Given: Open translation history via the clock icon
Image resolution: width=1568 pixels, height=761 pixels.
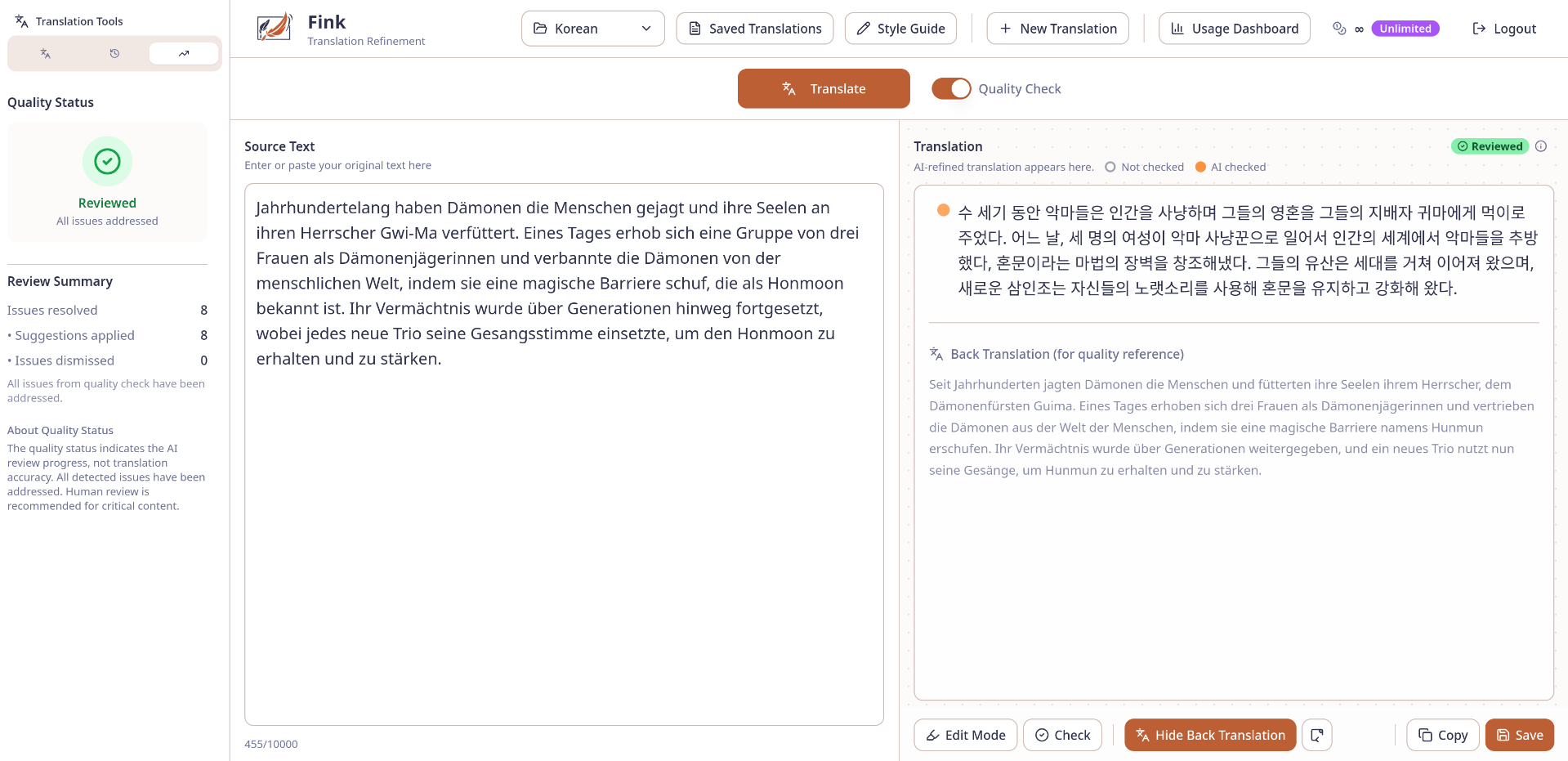Looking at the screenshot, I should [x=114, y=52].
